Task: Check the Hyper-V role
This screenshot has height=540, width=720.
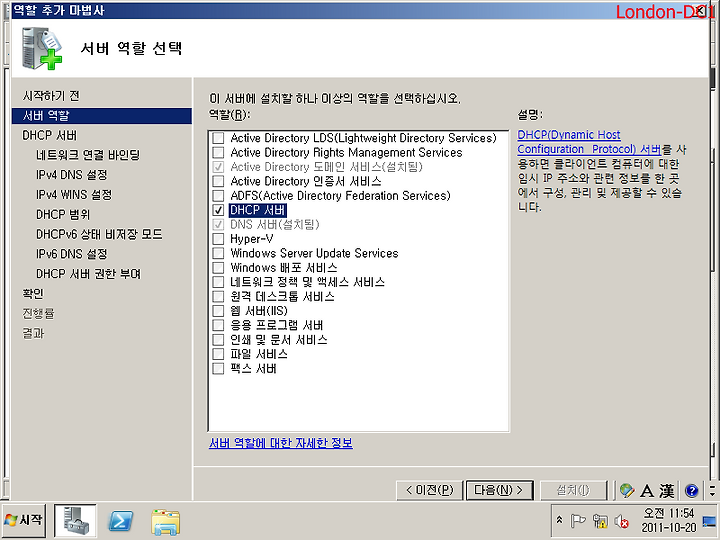Action: tap(218, 239)
